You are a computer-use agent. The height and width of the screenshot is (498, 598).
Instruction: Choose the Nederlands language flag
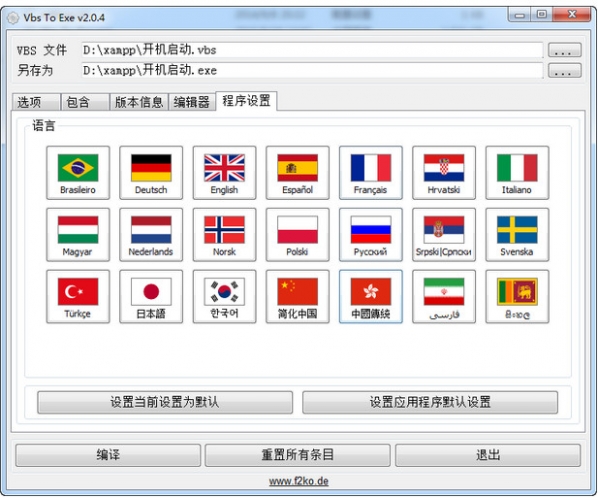[151, 235]
